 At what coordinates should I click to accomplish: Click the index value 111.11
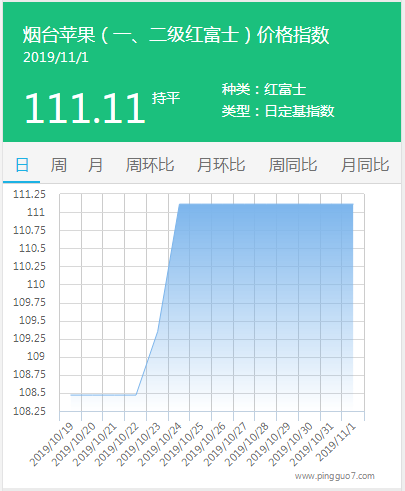[85, 108]
